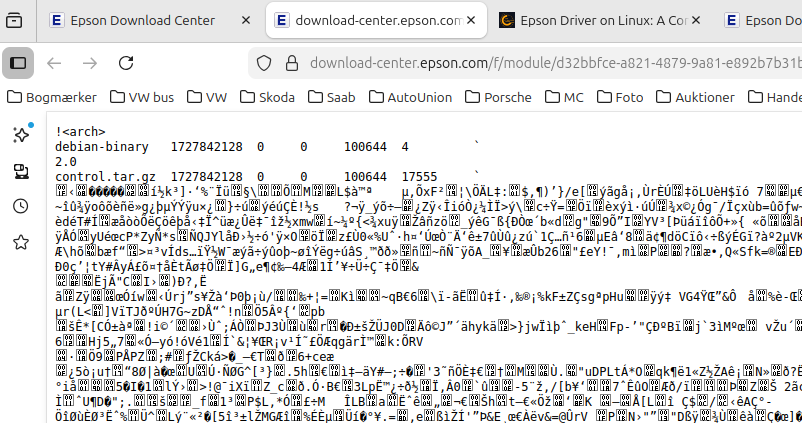The image size is (802, 423).
Task: Reload the current page
Action: (x=126, y=63)
